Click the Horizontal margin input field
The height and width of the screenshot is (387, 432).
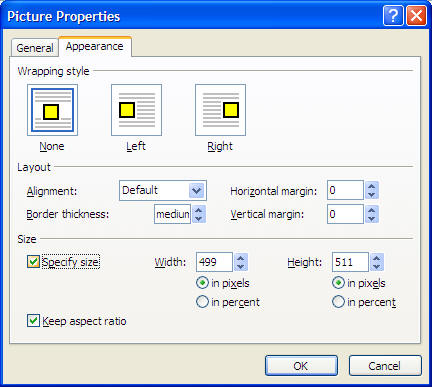tap(345, 190)
